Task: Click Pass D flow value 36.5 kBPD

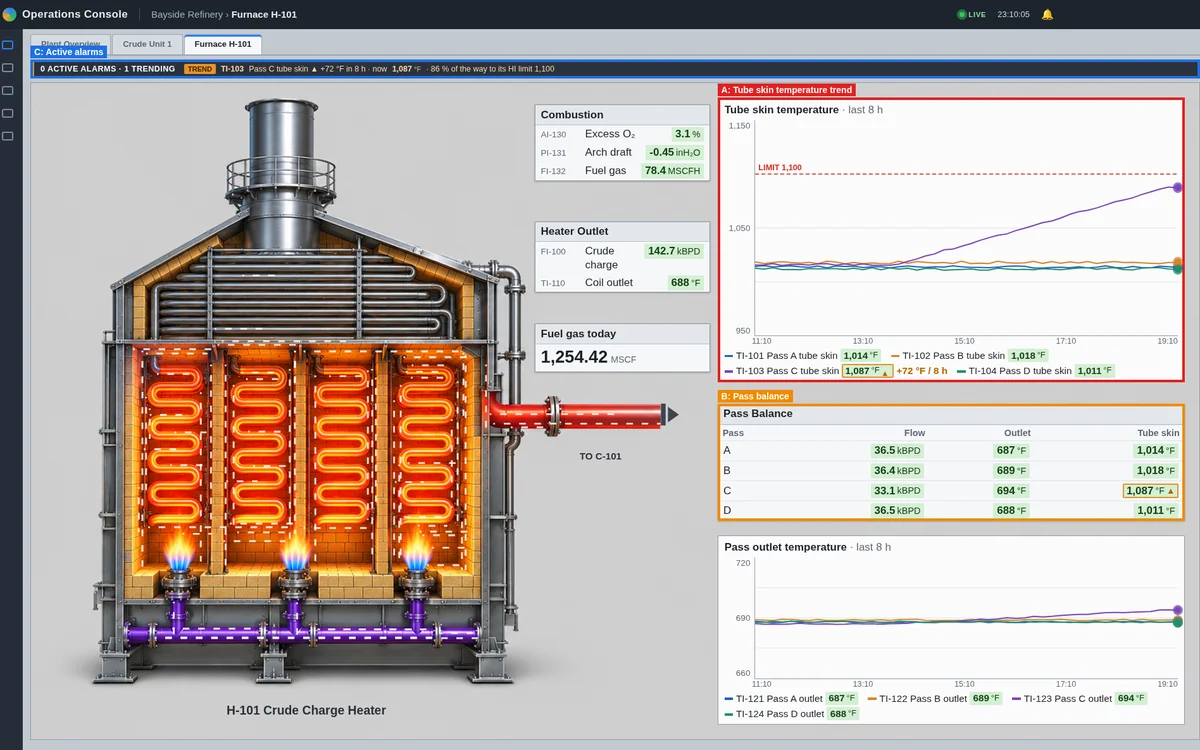Action: coord(897,510)
